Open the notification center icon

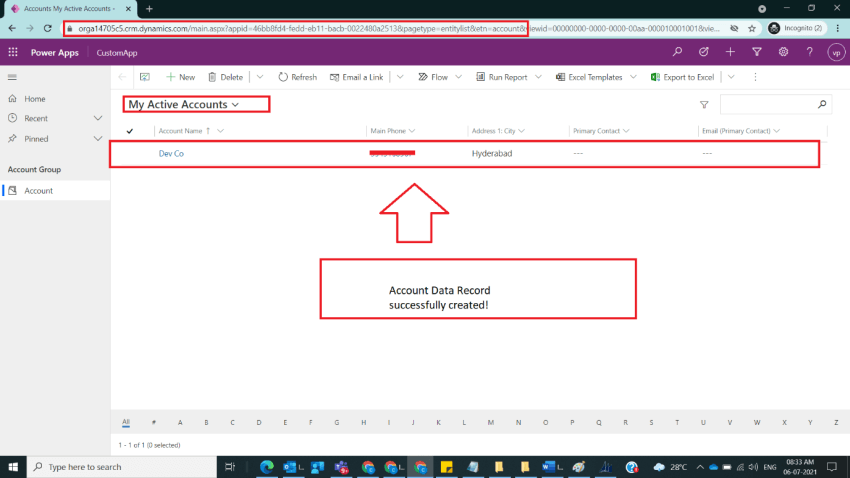coord(832,467)
